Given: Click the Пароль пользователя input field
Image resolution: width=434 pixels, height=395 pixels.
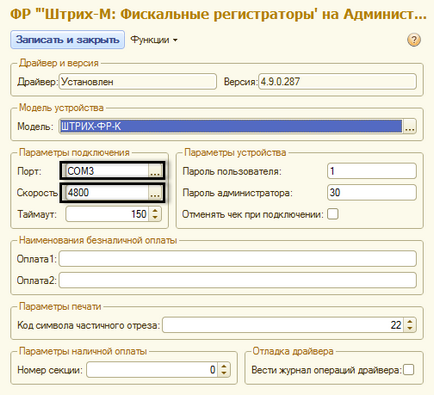Looking at the screenshot, I should click(x=372, y=171).
